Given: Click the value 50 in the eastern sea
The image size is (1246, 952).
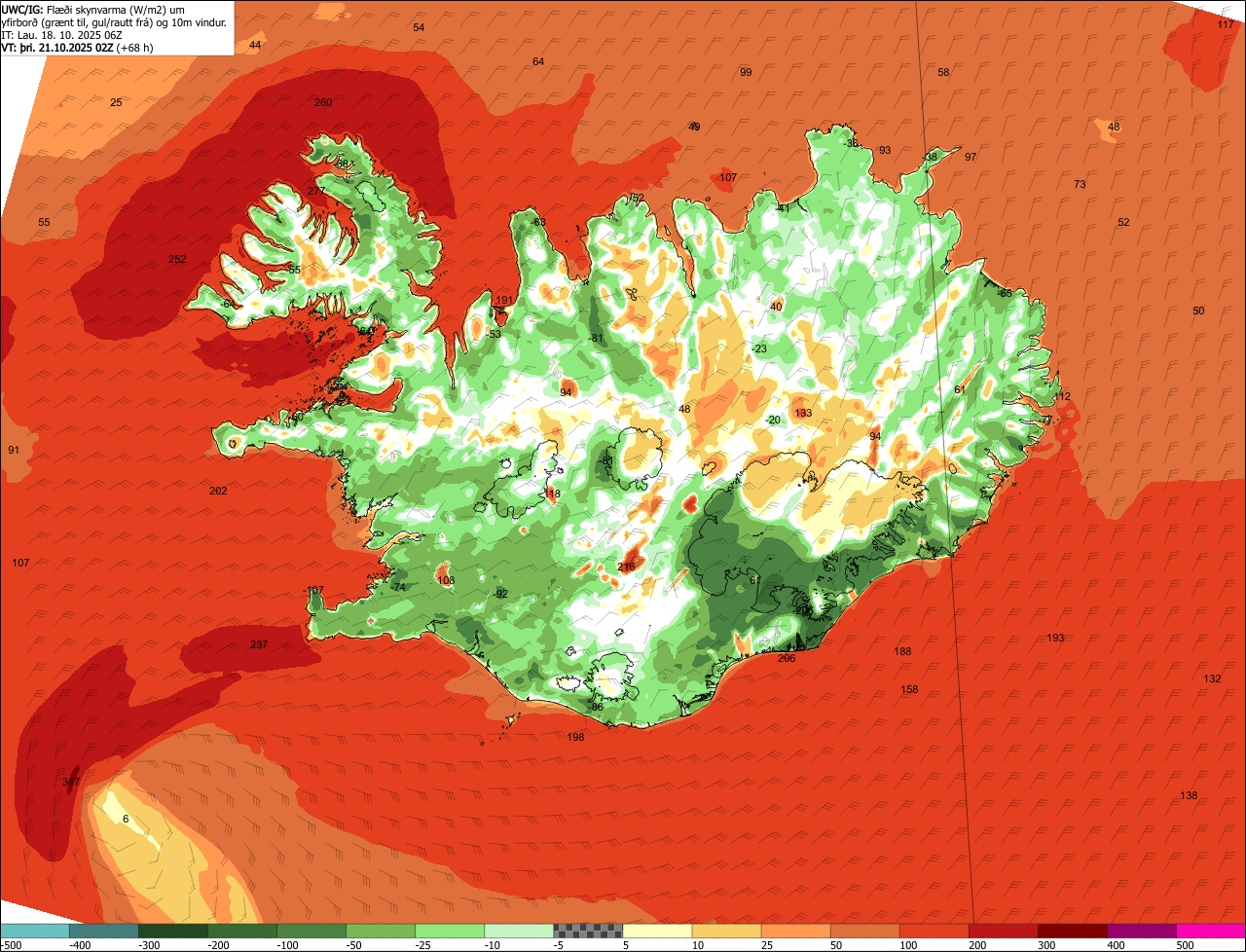Looking at the screenshot, I should pos(1198,311).
